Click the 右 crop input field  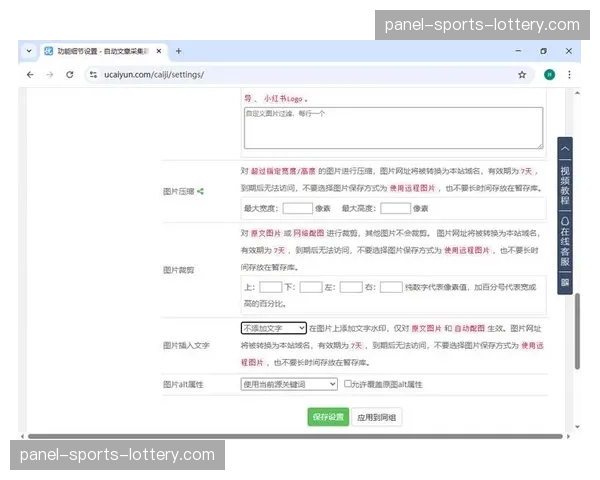(391, 287)
